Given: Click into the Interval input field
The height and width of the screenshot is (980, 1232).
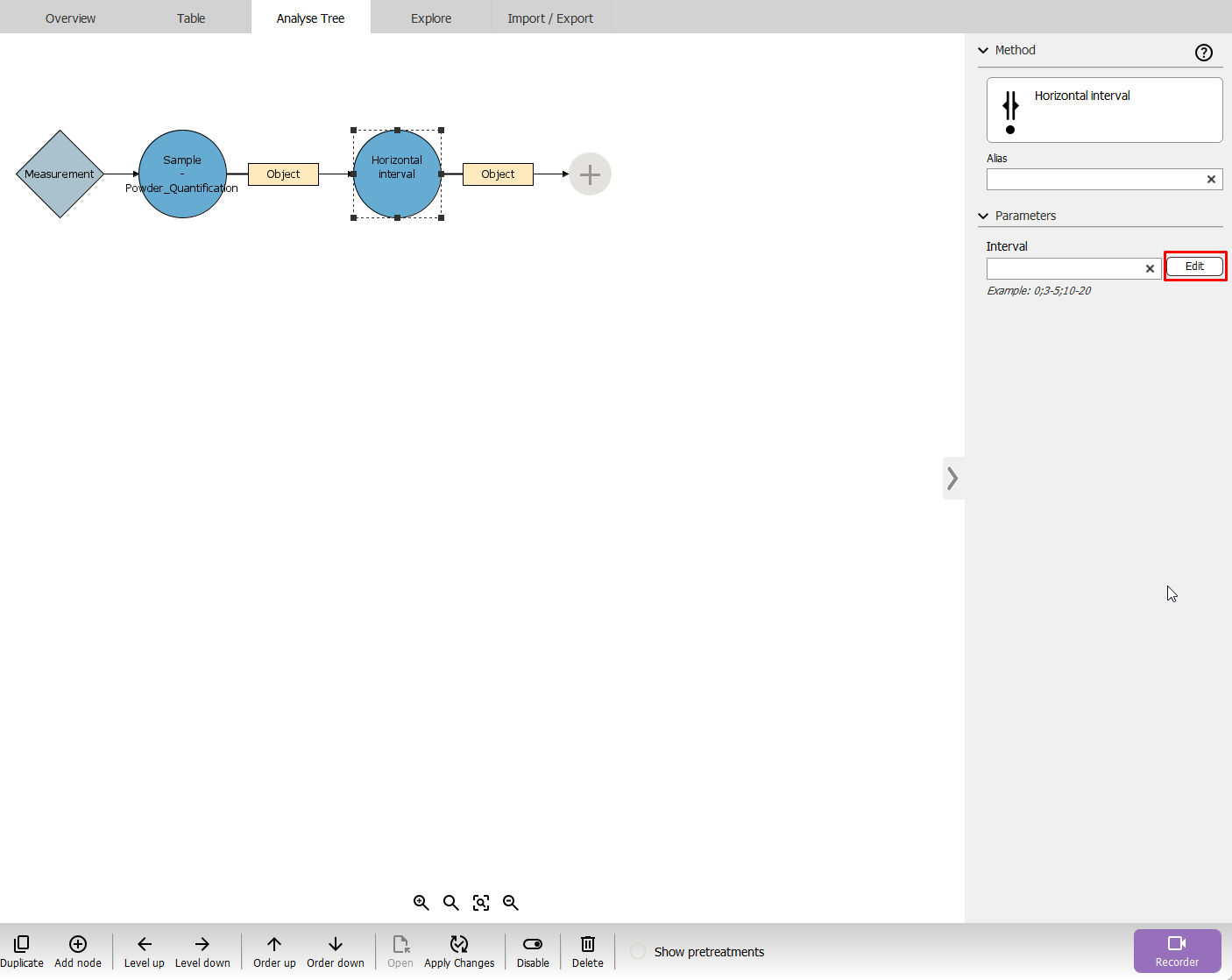Looking at the screenshot, I should (x=1064, y=269).
